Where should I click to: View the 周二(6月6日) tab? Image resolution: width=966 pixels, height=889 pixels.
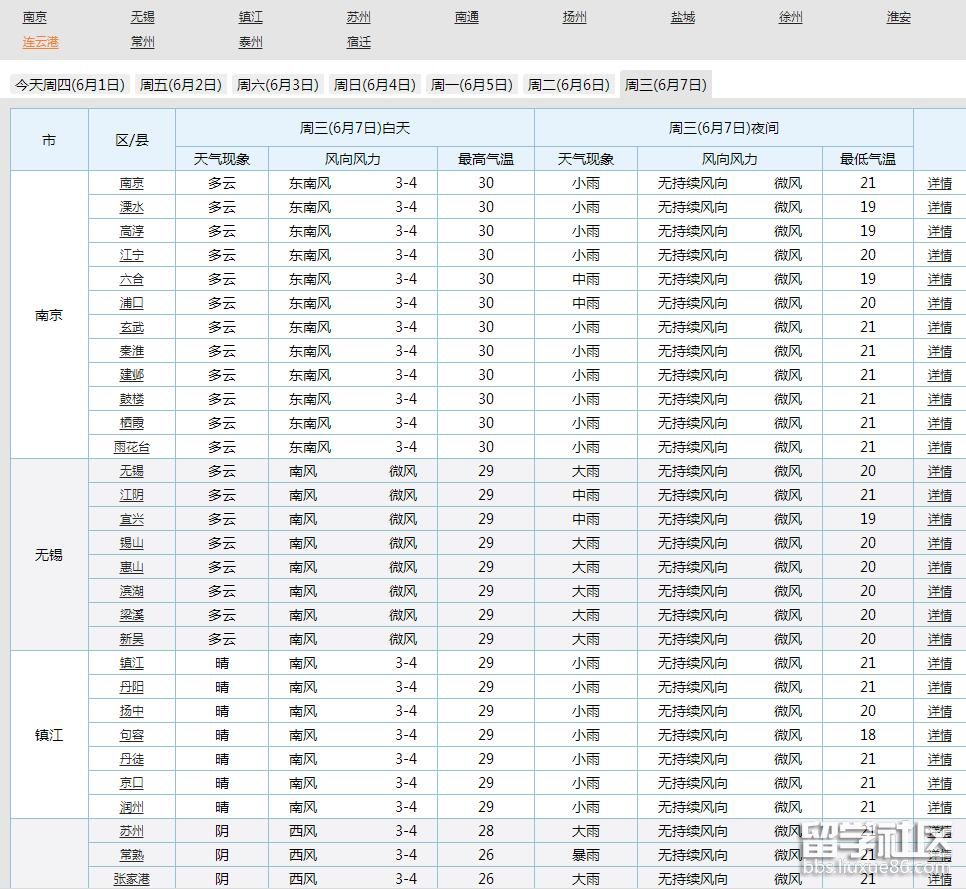click(x=567, y=84)
